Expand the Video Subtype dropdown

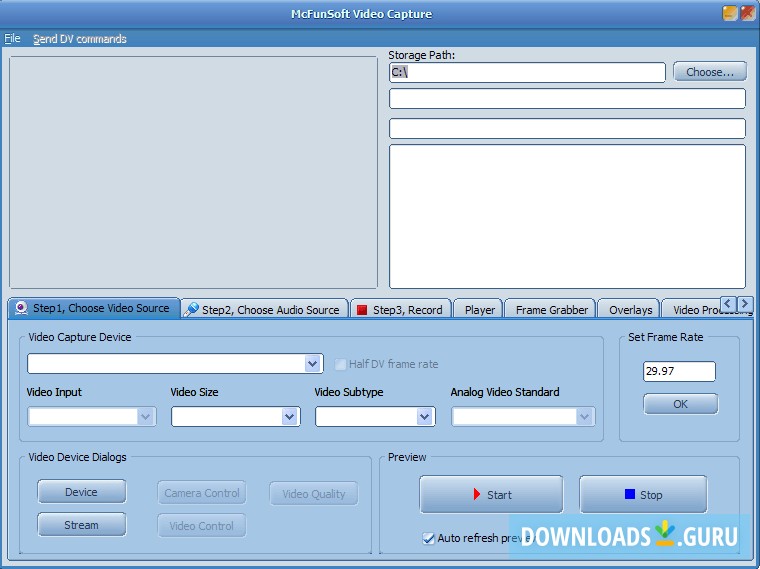[x=425, y=416]
